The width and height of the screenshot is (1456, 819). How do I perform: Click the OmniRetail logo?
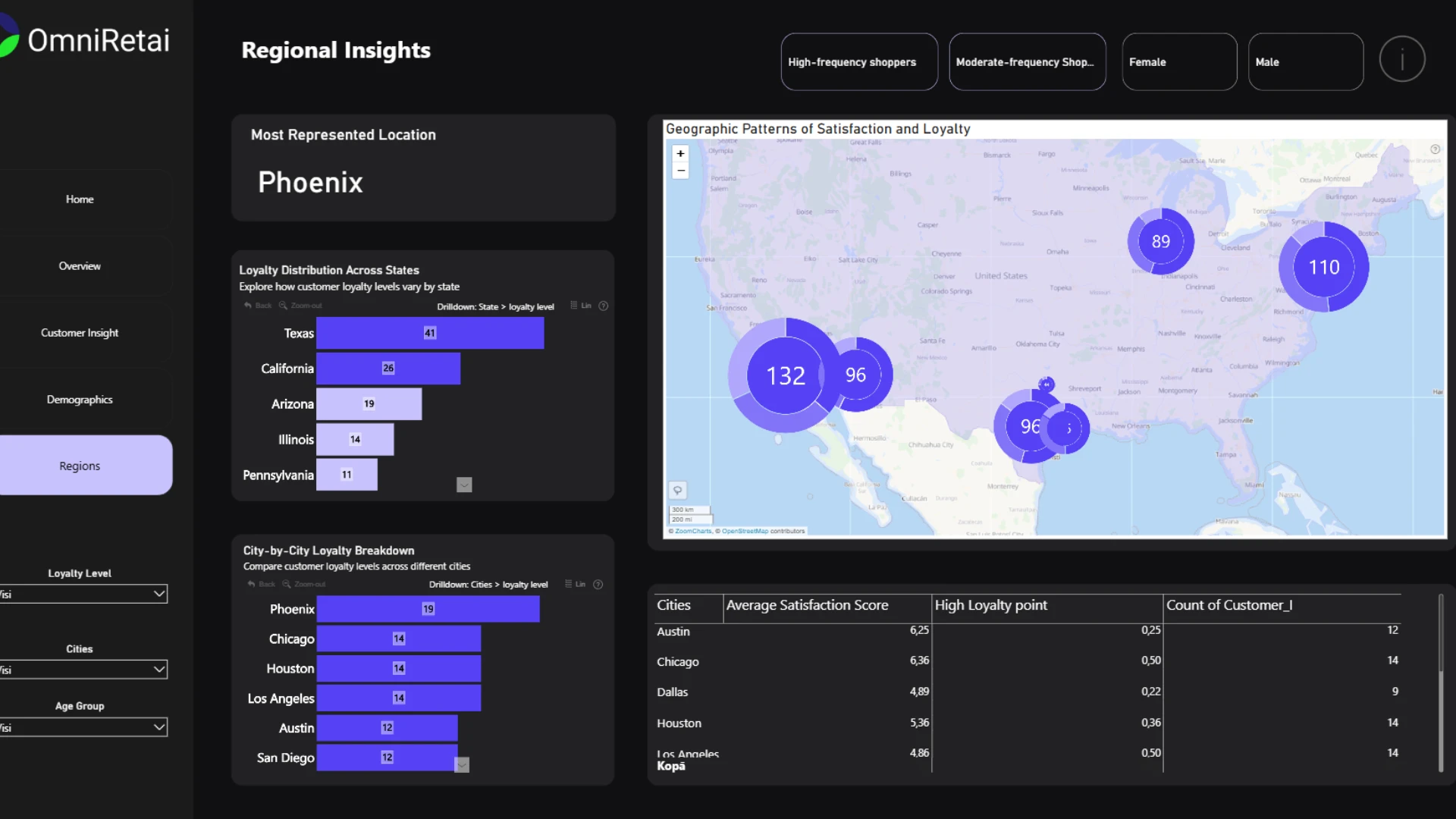(x=85, y=39)
